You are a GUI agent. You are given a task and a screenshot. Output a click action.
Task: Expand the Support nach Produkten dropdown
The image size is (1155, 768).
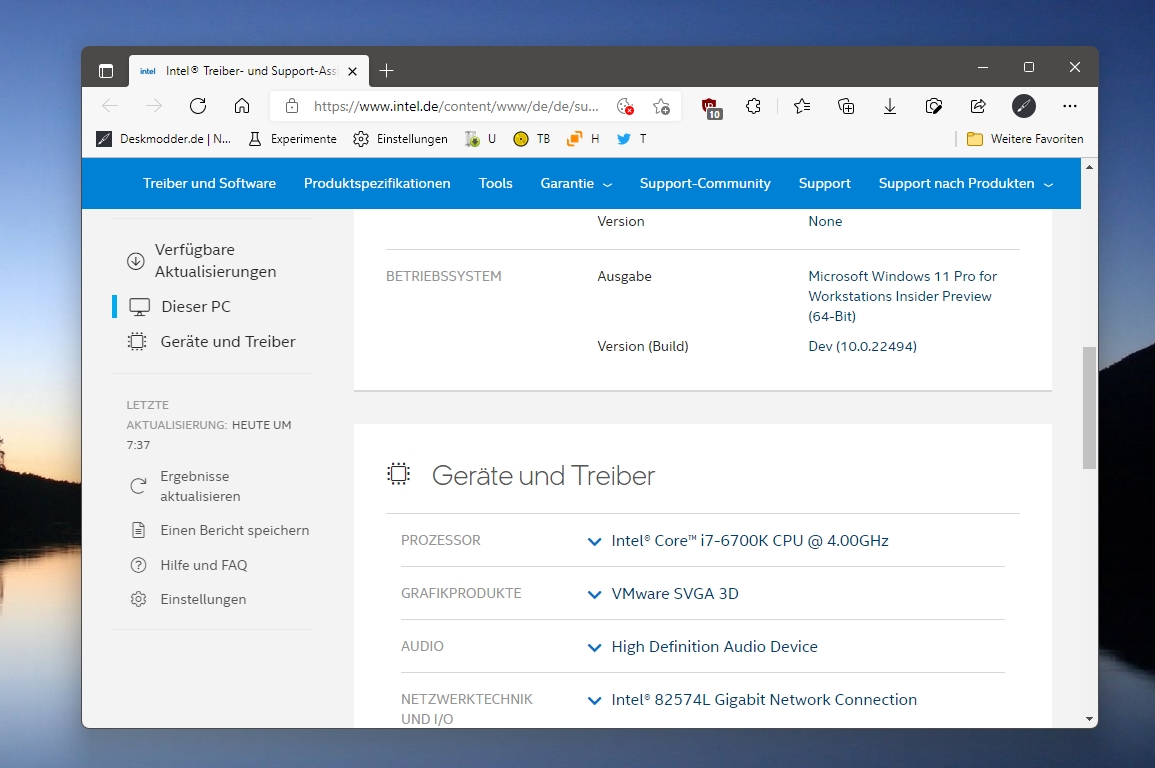[x=966, y=183]
